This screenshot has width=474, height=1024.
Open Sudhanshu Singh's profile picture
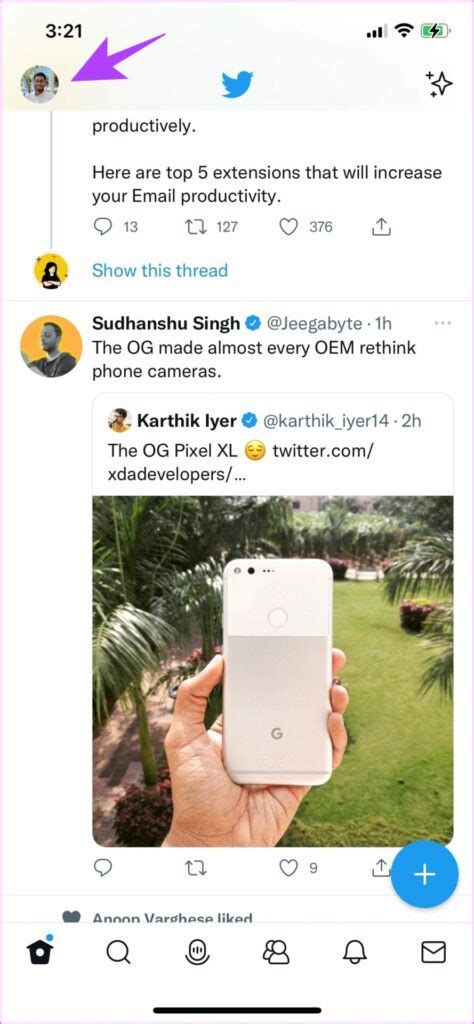point(52,346)
